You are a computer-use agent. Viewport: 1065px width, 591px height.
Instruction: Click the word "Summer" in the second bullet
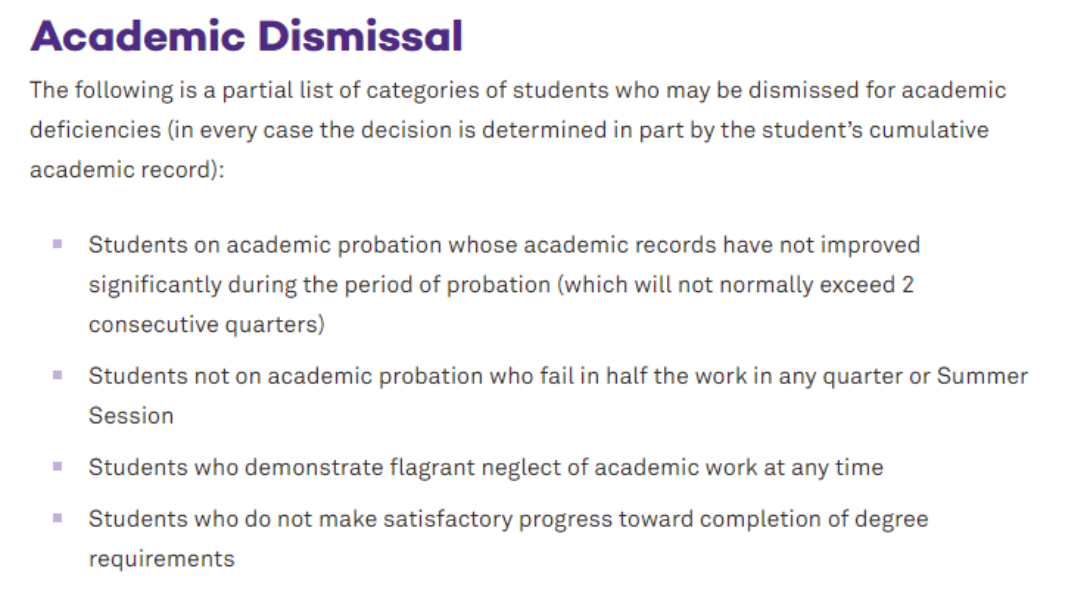[x=982, y=376]
